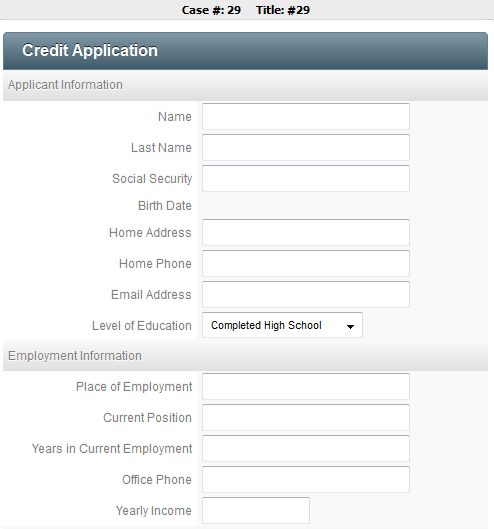
Task: Click the Current Position text box
Action: coord(306,417)
